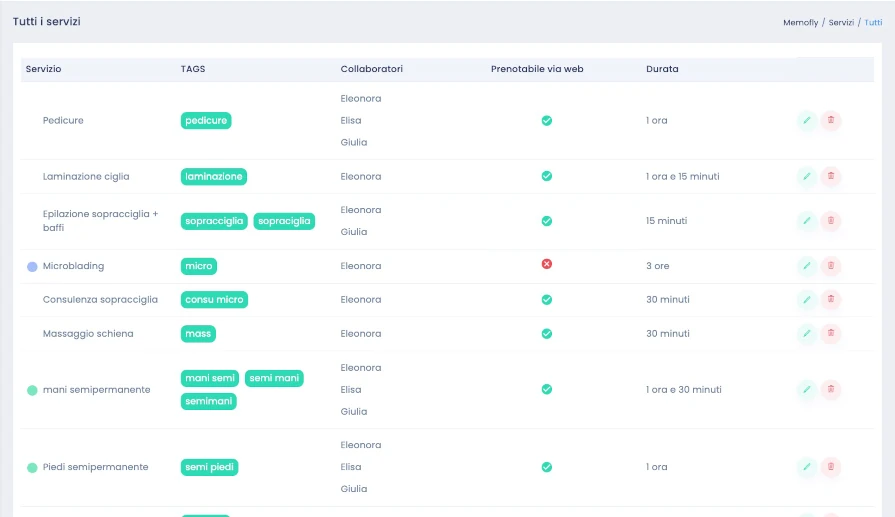Delete the Pedicure service via trash icon
The height and width of the screenshot is (517, 895).
pyautogui.click(x=830, y=121)
